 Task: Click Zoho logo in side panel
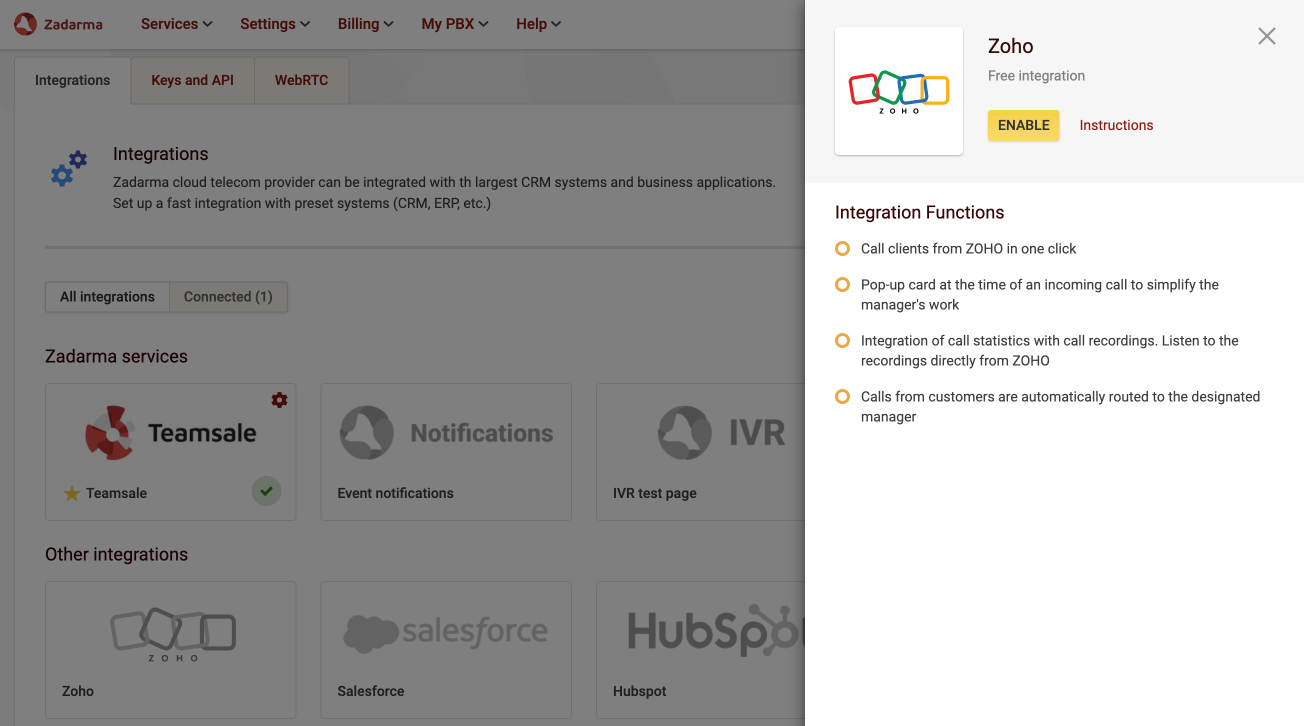click(898, 91)
